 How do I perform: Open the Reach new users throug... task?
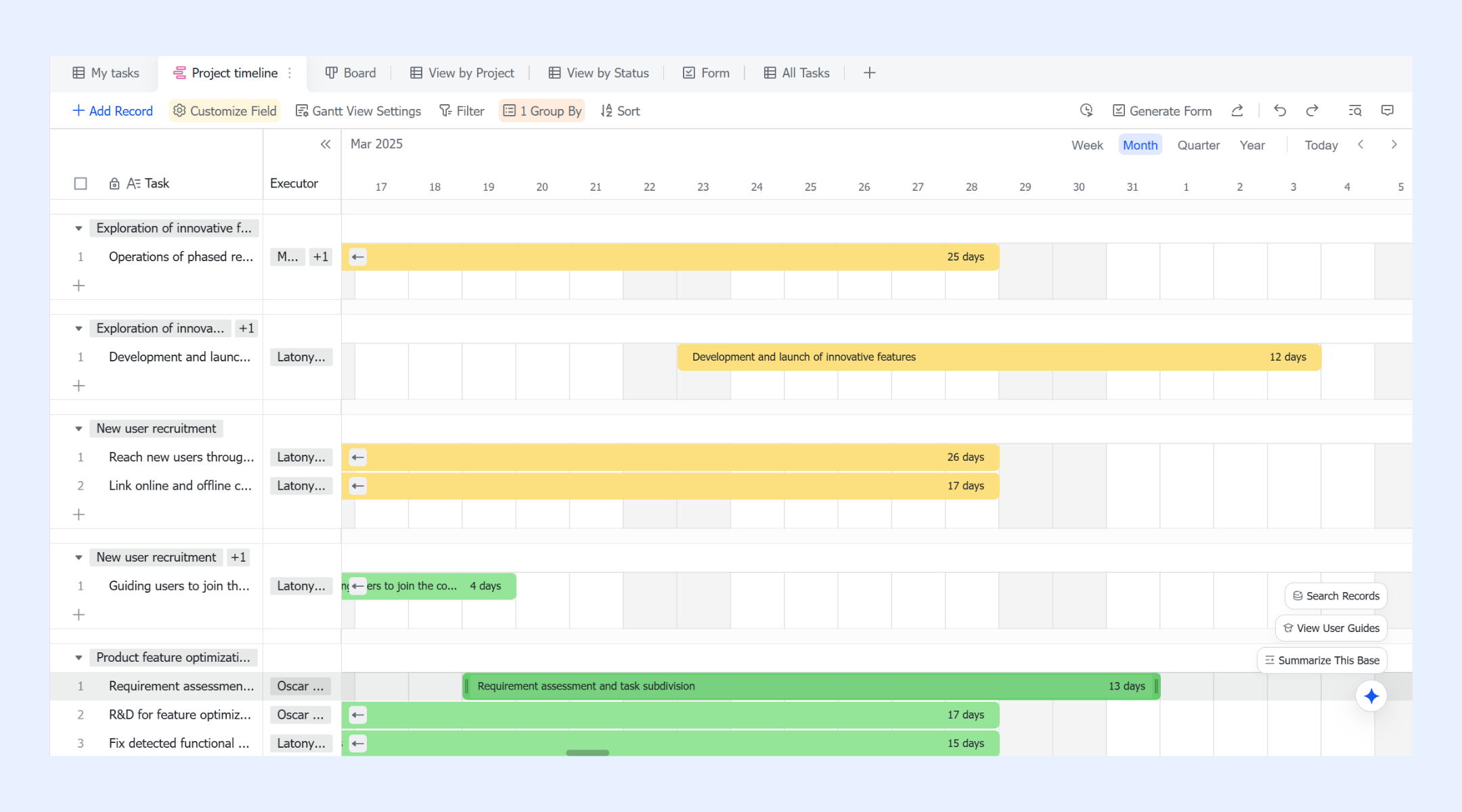coord(181,457)
